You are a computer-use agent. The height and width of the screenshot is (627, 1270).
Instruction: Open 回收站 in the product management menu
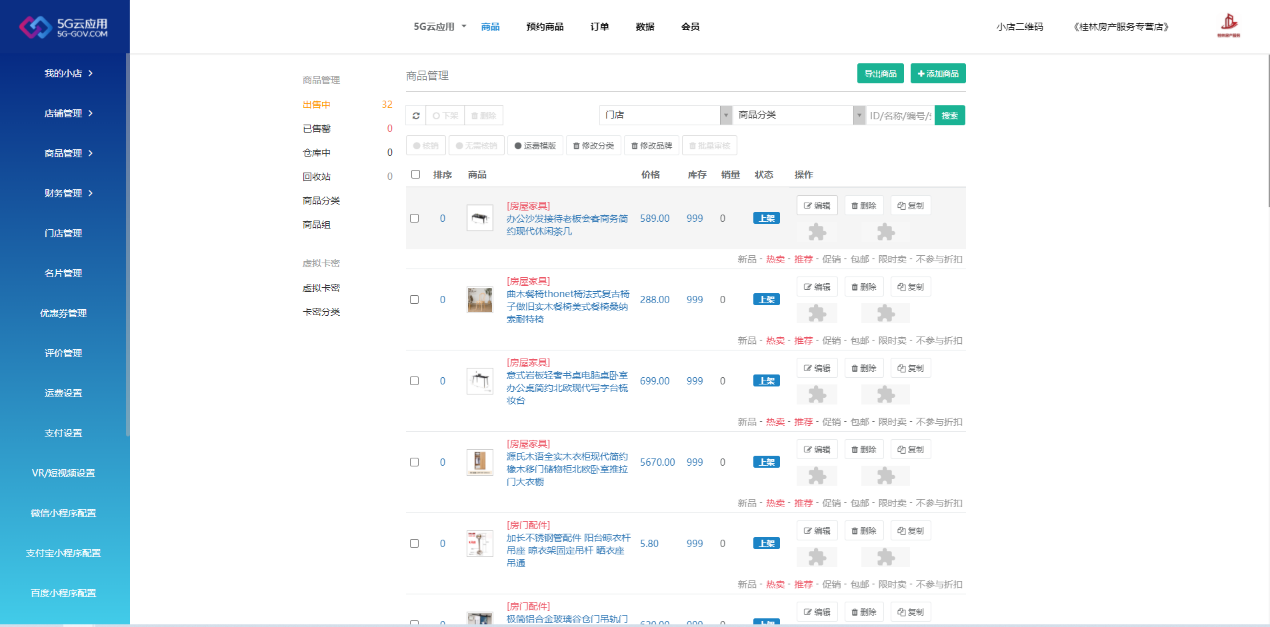316,177
